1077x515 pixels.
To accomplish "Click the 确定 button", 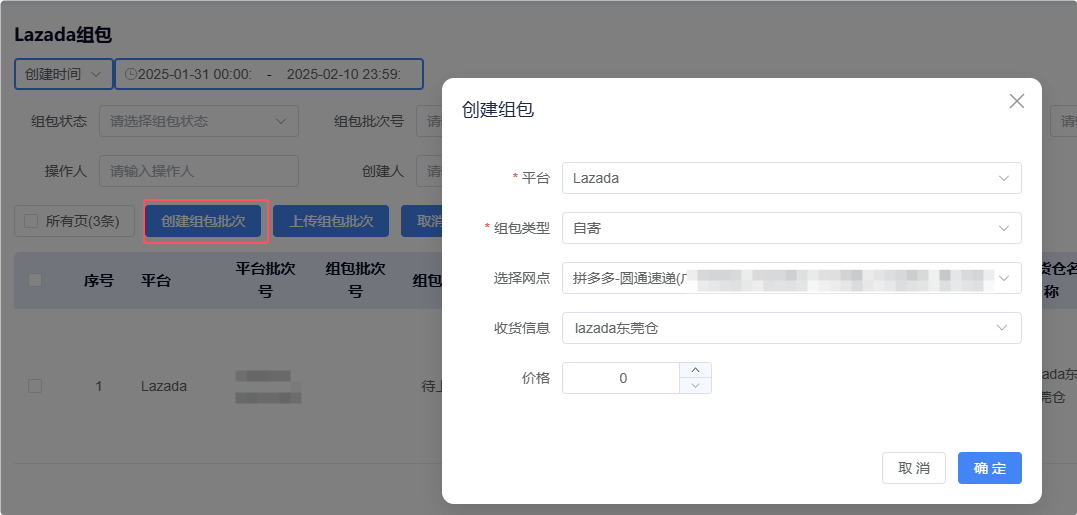I will (989, 468).
